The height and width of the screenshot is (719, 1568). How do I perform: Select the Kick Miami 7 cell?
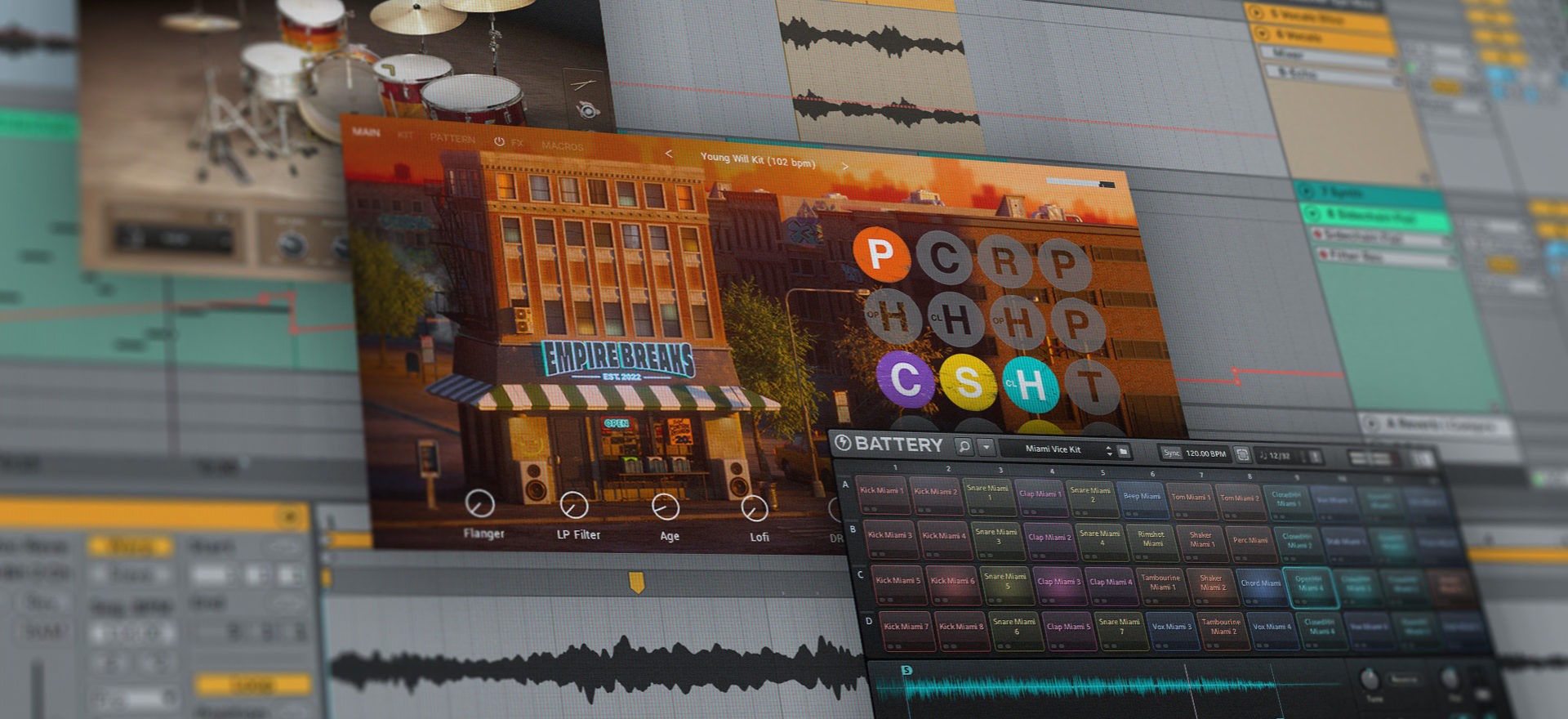tap(906, 630)
